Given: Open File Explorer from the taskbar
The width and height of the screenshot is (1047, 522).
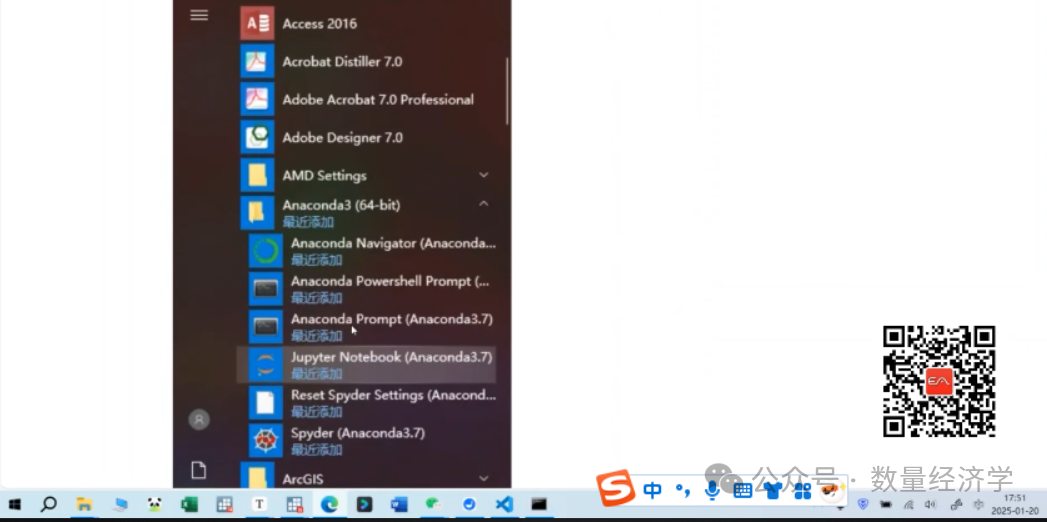Looking at the screenshot, I should 84,504.
